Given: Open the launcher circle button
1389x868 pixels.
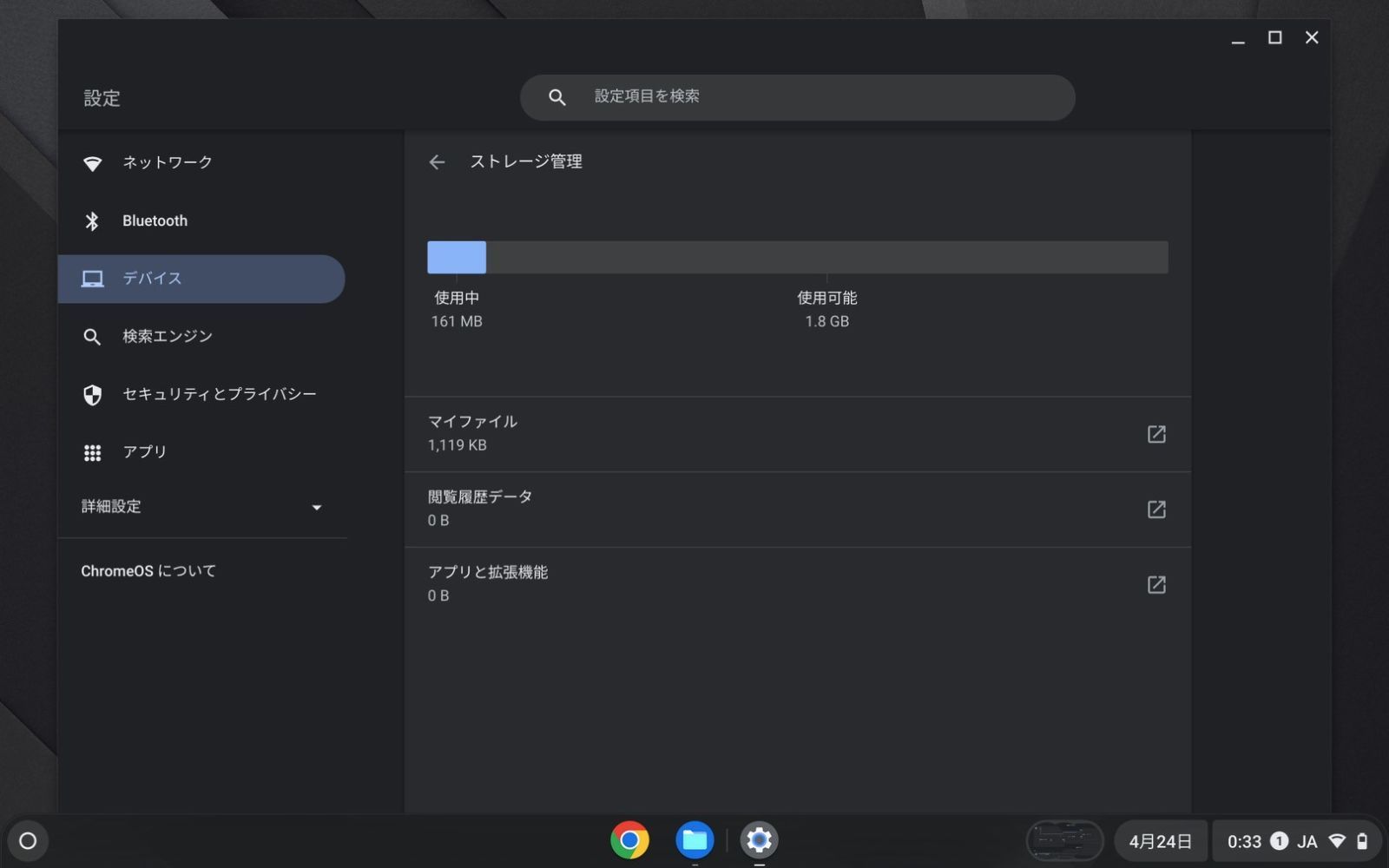Looking at the screenshot, I should tap(28, 840).
